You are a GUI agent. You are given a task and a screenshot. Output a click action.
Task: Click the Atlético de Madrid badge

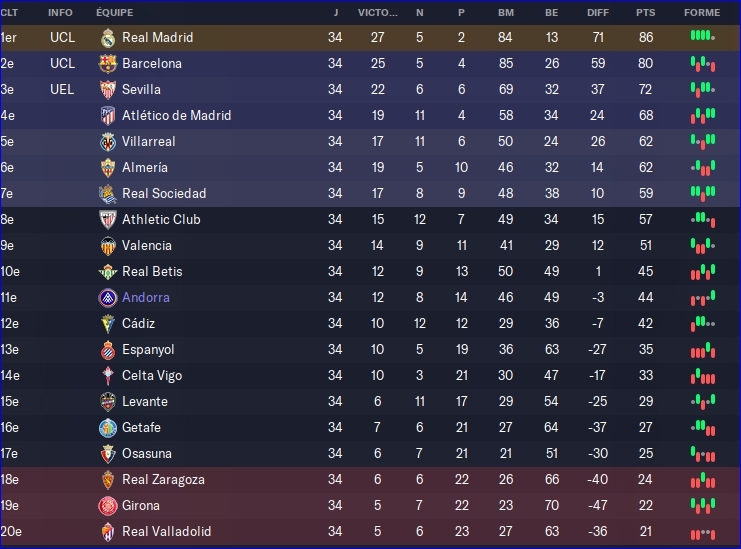pyautogui.click(x=108, y=115)
